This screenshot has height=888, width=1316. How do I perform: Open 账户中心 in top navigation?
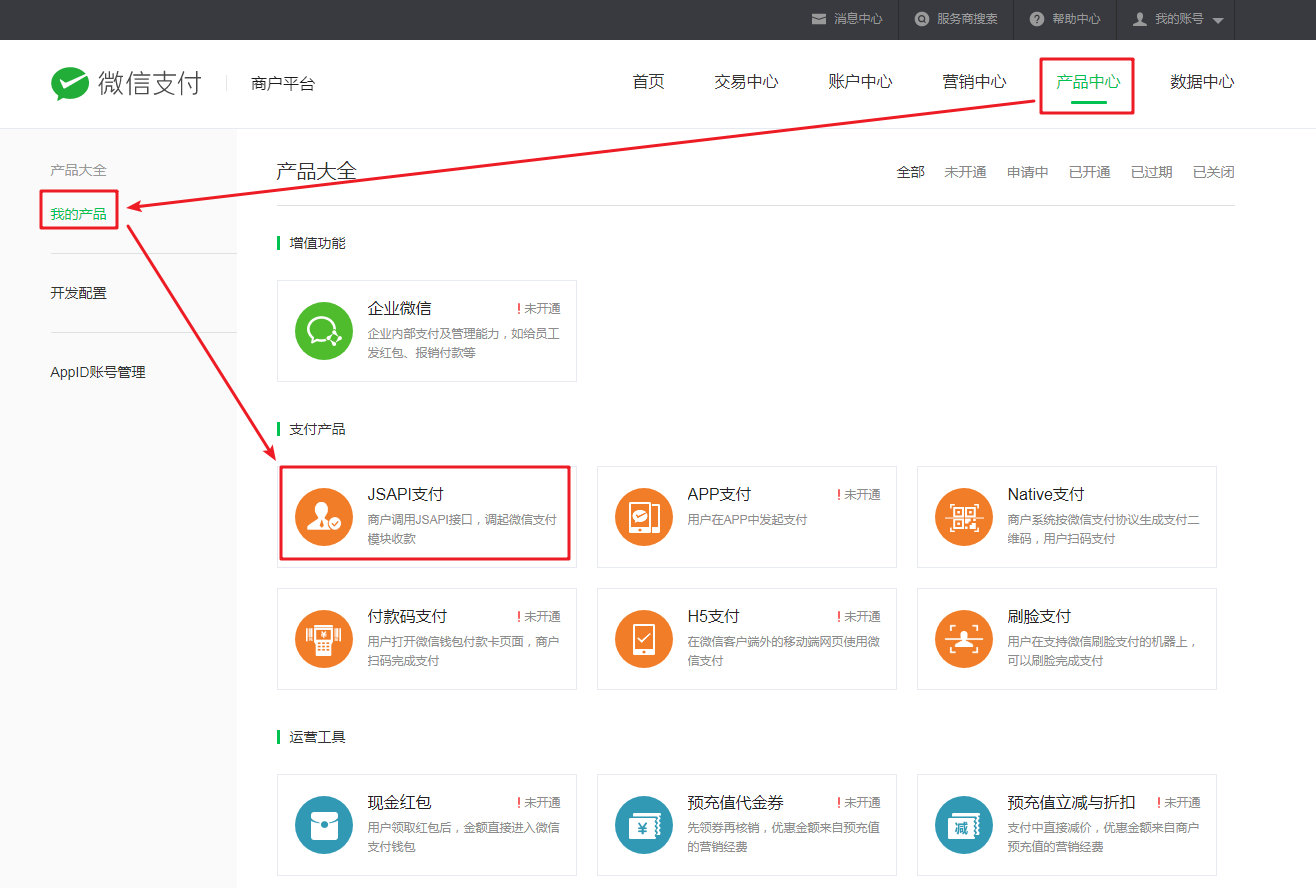pos(860,82)
